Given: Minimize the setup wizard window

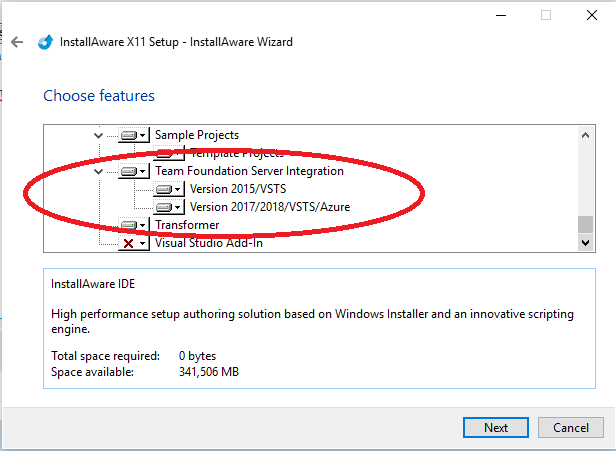Looking at the screenshot, I should click(x=501, y=16).
